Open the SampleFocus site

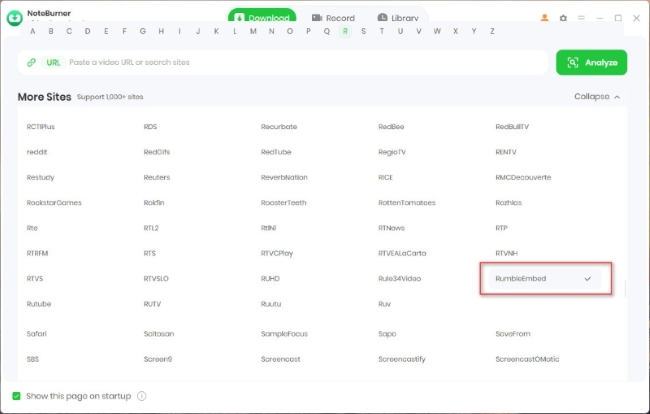284,334
